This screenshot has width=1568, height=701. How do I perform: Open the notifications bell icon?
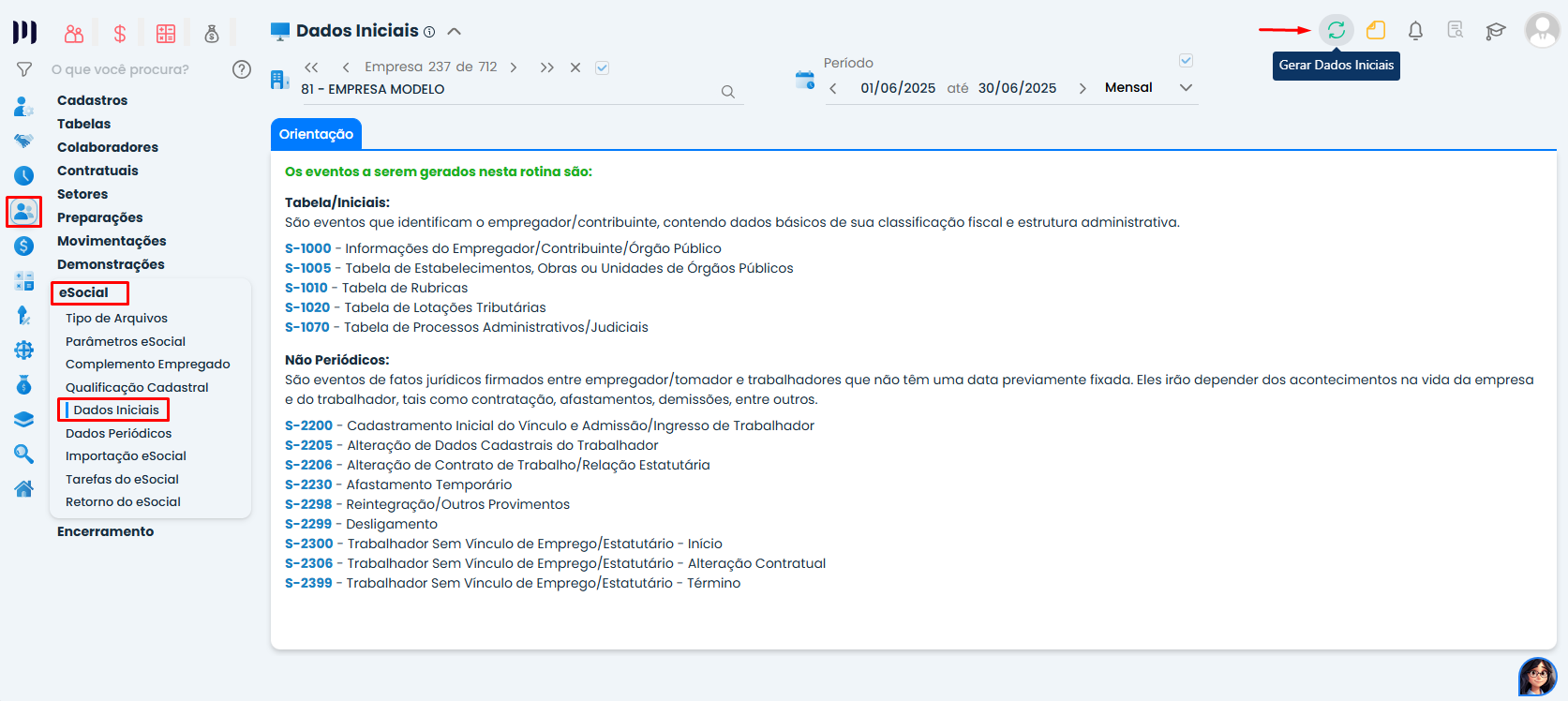1415,31
